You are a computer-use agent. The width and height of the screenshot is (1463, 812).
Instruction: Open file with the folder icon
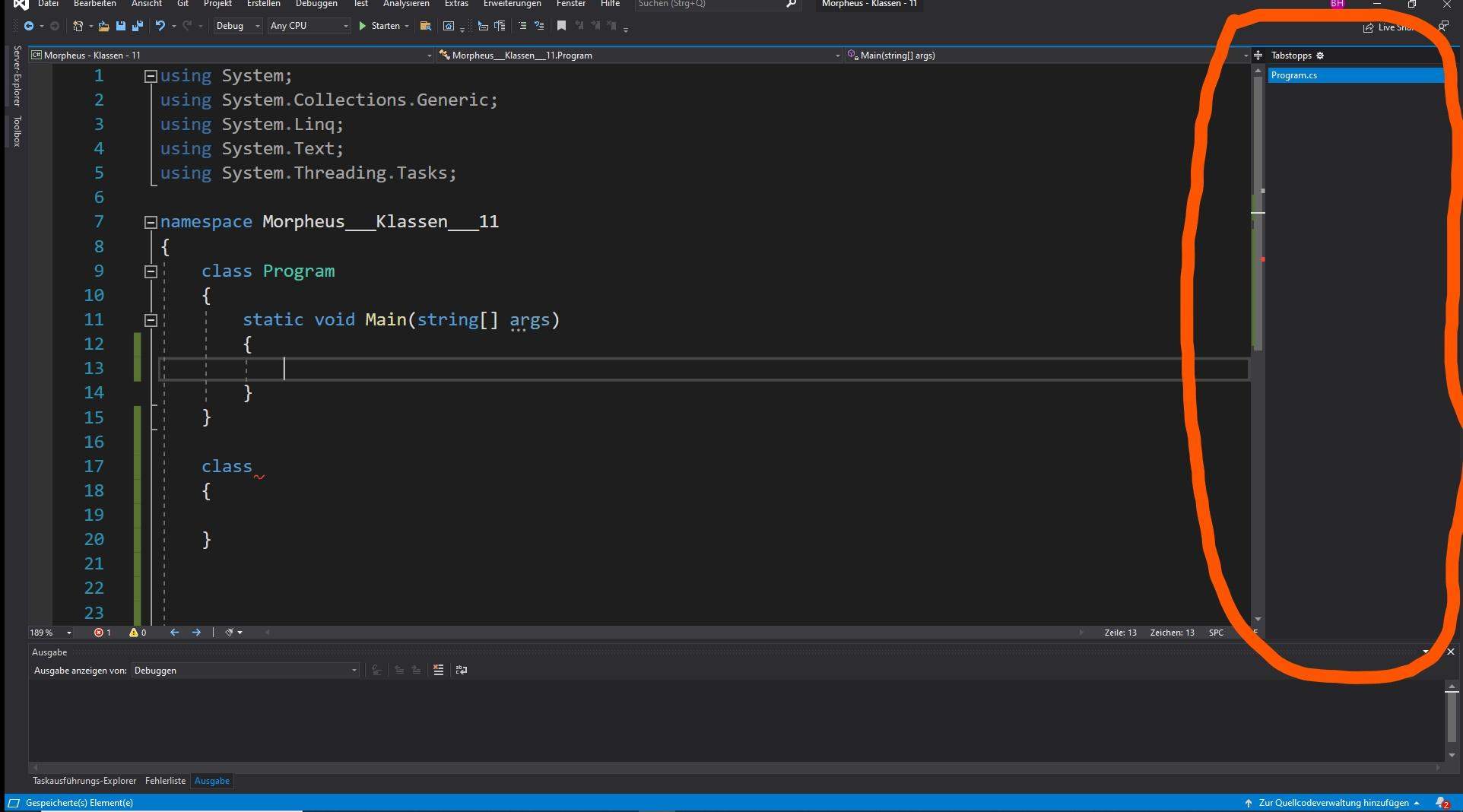tap(103, 26)
